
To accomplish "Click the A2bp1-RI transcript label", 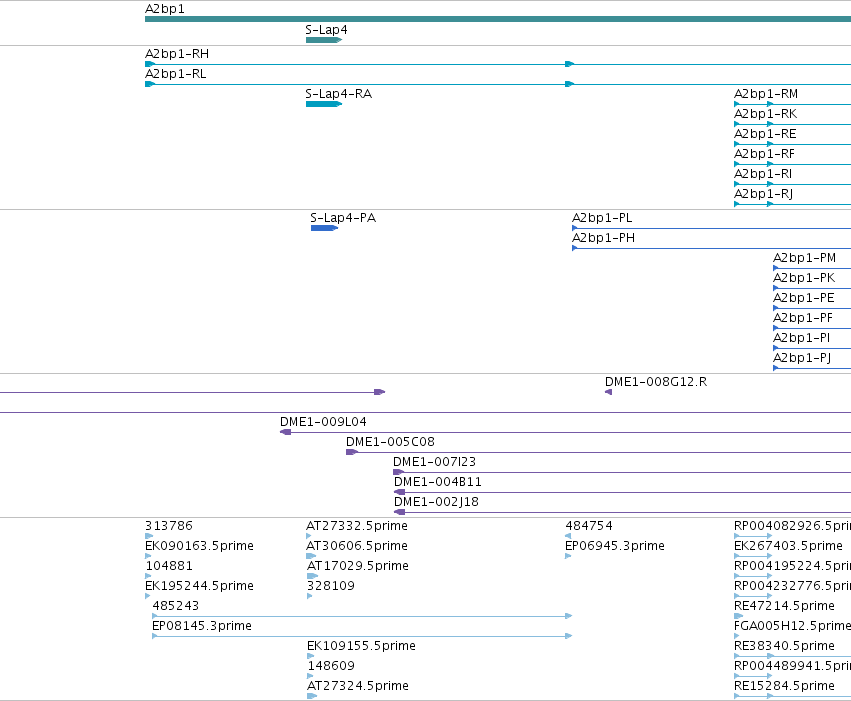I will [x=763, y=174].
